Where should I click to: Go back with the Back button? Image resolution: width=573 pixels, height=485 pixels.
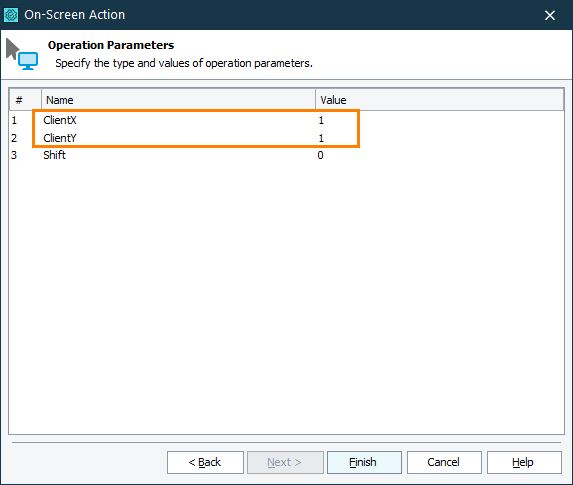(205, 462)
